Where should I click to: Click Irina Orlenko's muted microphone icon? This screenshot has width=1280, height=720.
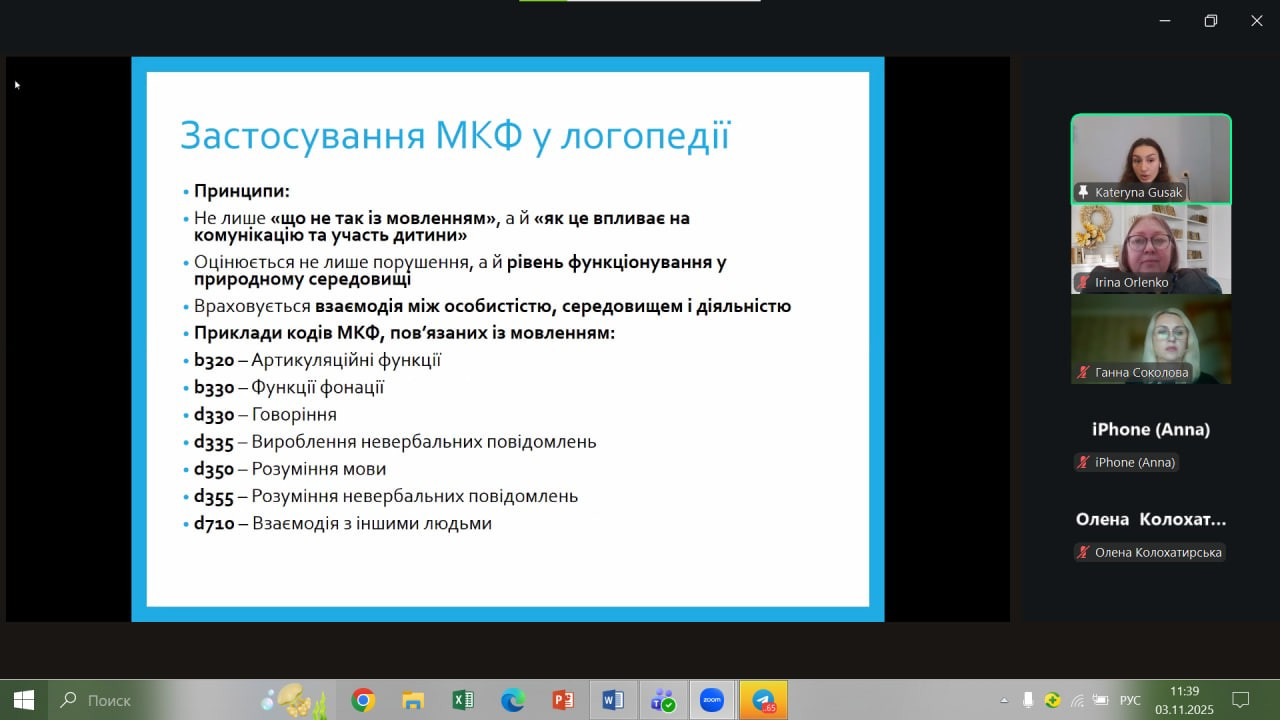coord(1082,282)
